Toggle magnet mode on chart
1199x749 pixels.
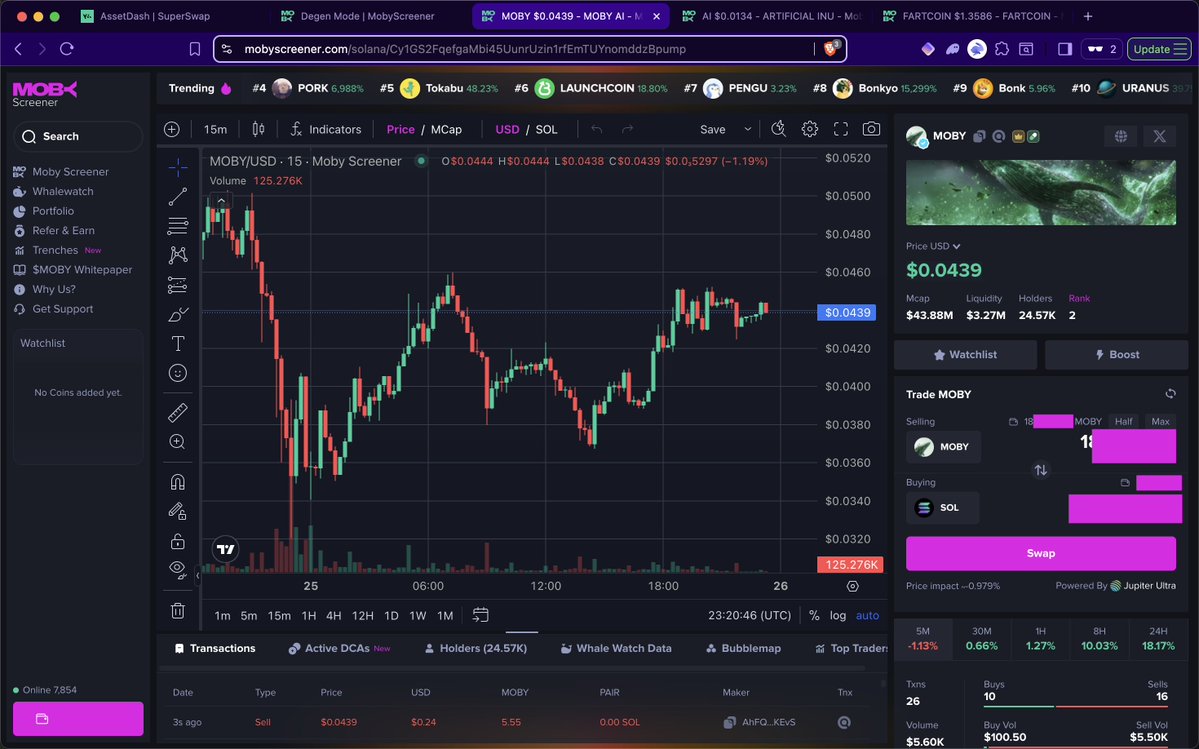click(177, 482)
